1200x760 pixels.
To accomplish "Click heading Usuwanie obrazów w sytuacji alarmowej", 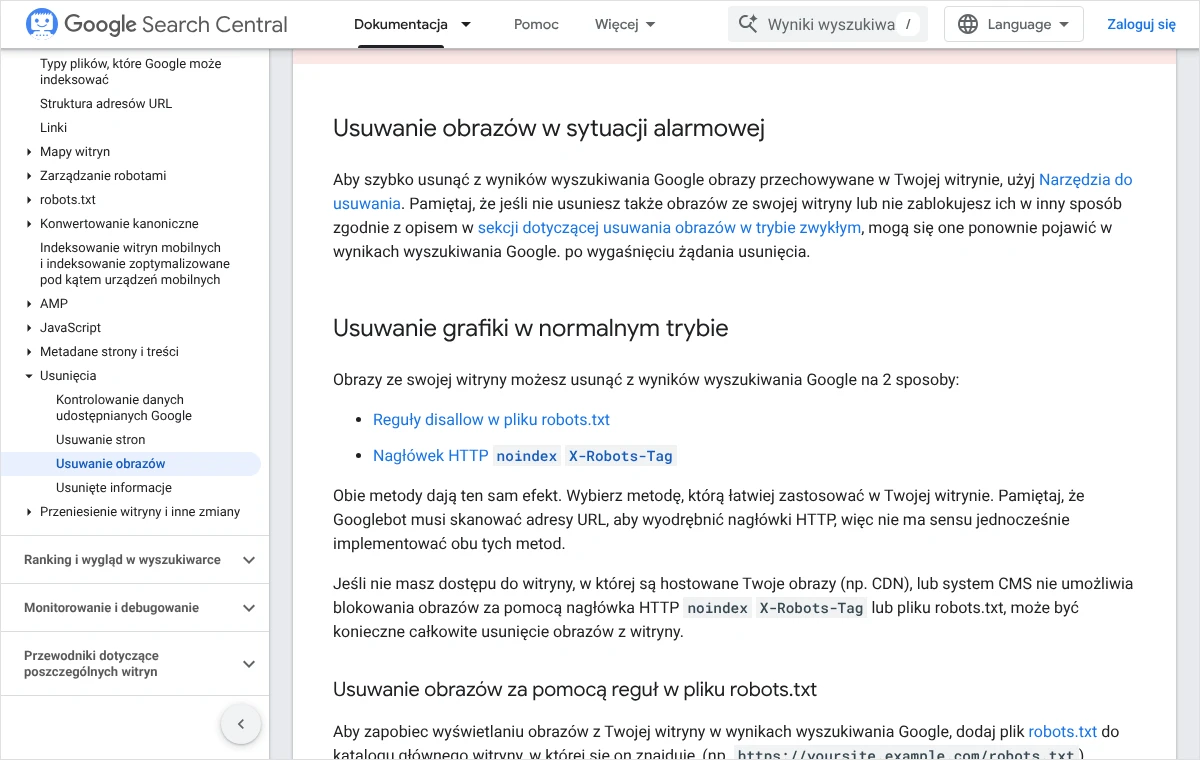I will (549, 128).
